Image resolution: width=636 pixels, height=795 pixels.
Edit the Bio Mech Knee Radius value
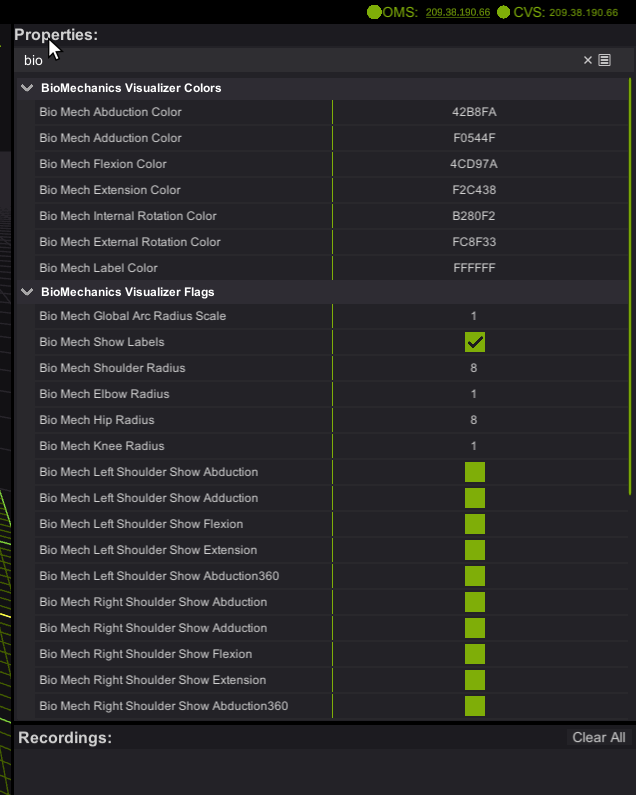[x=474, y=446]
